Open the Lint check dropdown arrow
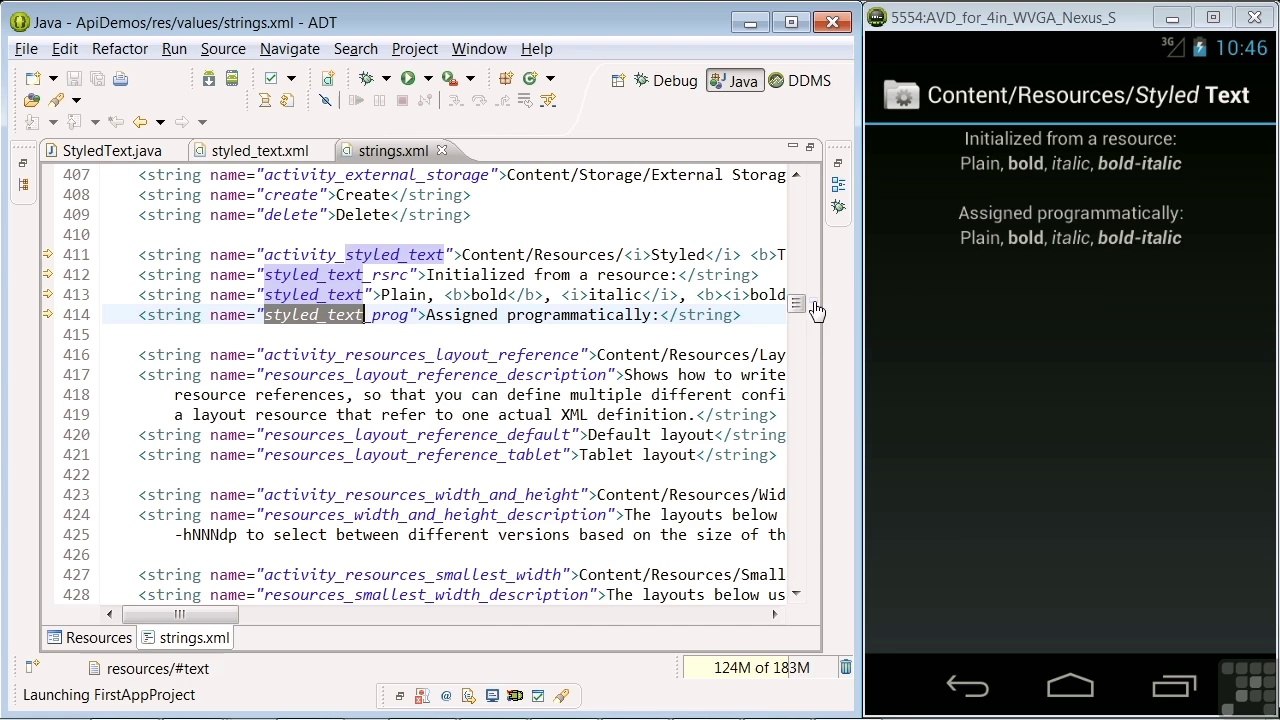This screenshot has width=1280, height=720. (291, 78)
